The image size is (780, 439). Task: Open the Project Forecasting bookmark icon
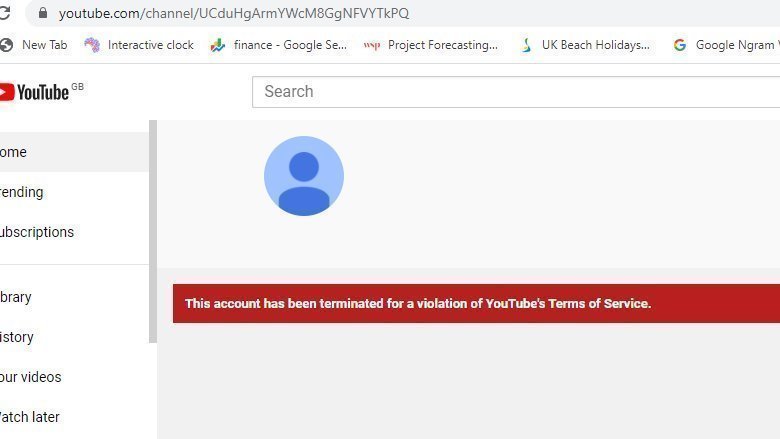372,45
